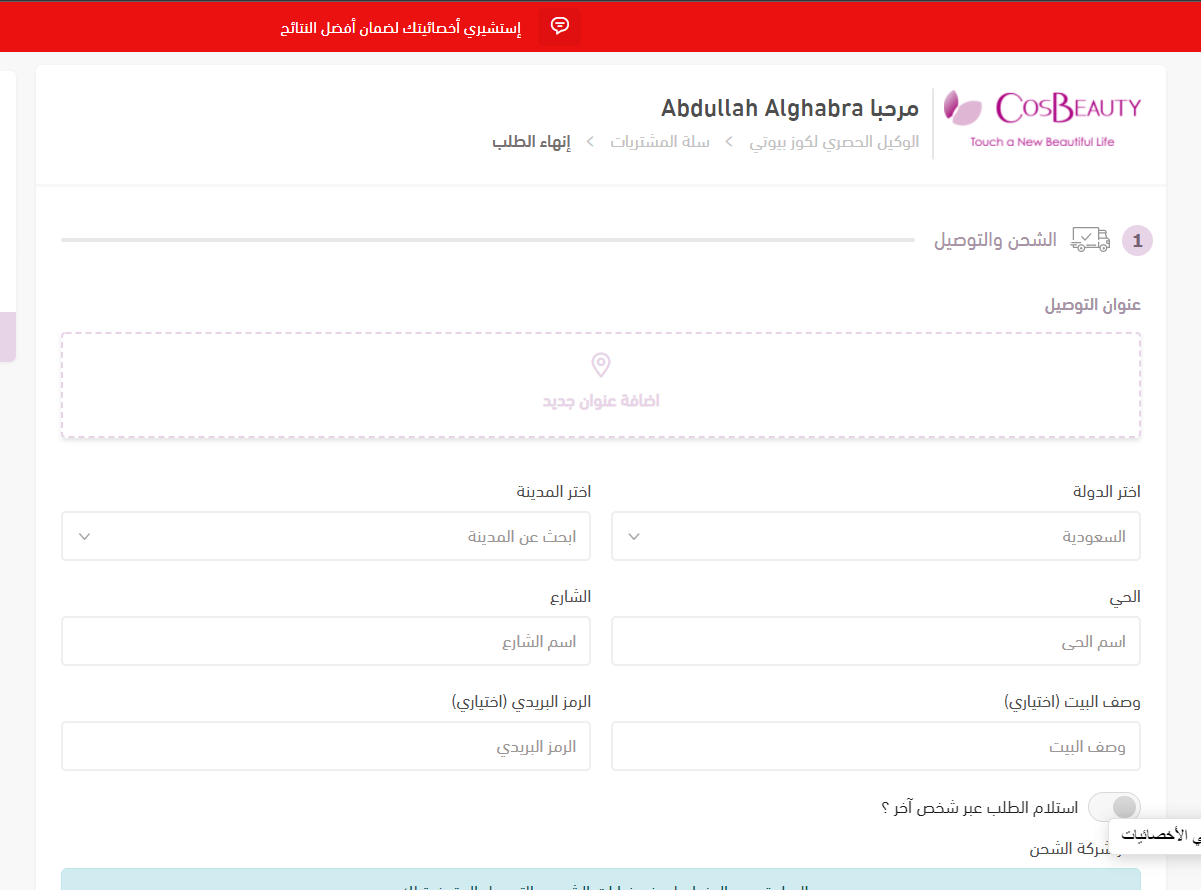Image resolution: width=1201 pixels, height=890 pixels.
Task: Click the postal code field
Action: pos(325,747)
